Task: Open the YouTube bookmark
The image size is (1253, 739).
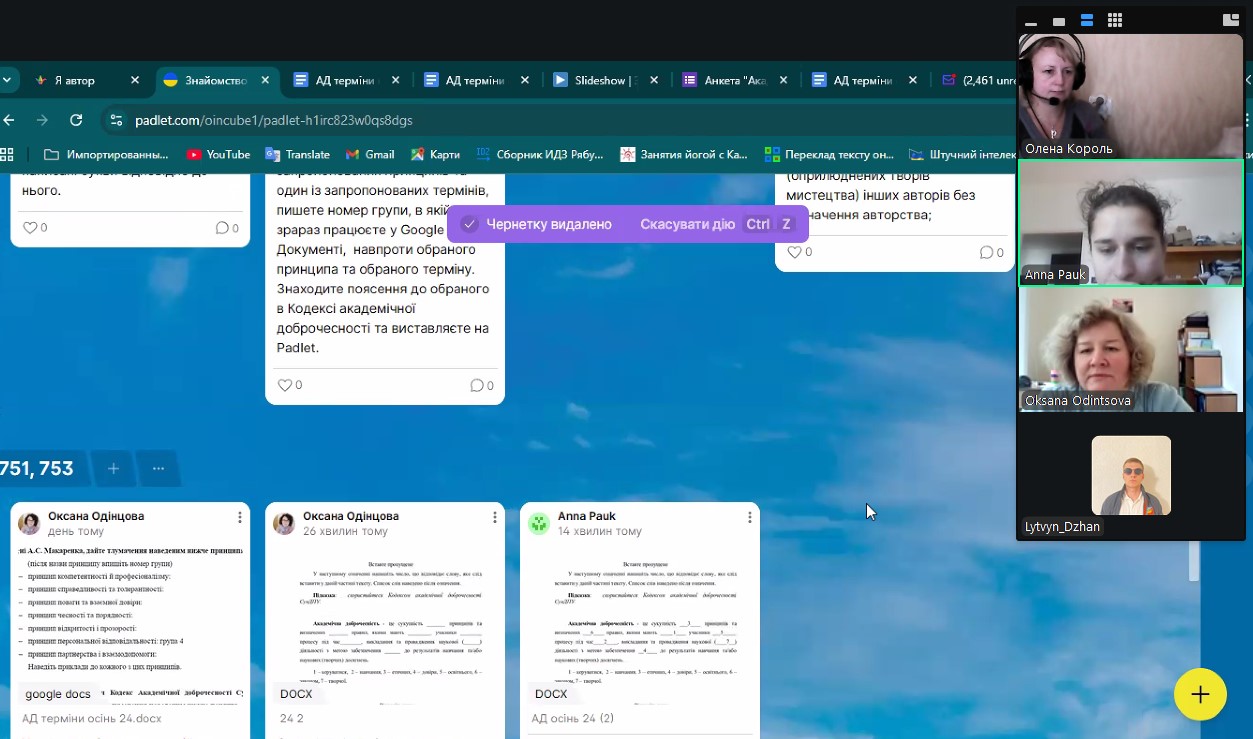Action: point(218,154)
